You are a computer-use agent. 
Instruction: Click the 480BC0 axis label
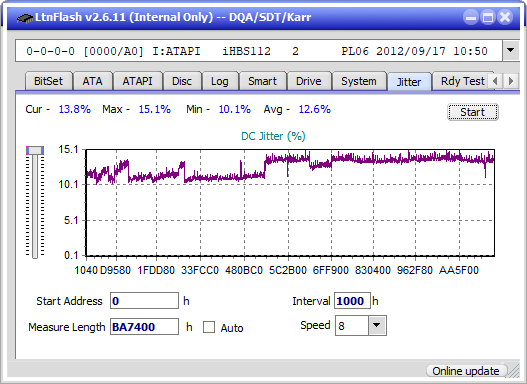244,270
